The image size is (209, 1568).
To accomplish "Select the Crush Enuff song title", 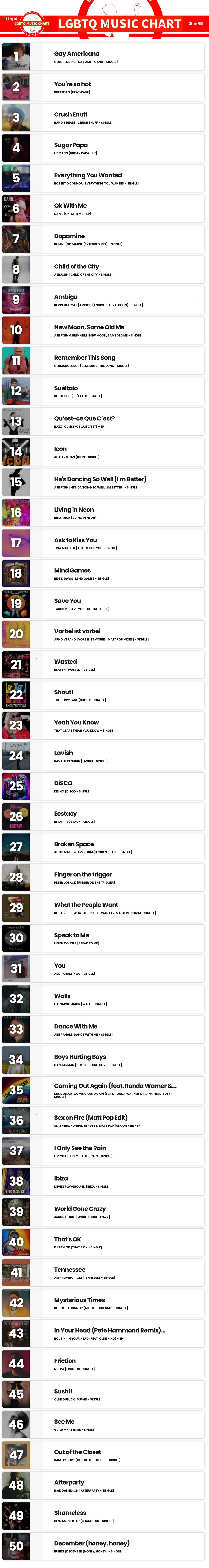I will coord(71,114).
